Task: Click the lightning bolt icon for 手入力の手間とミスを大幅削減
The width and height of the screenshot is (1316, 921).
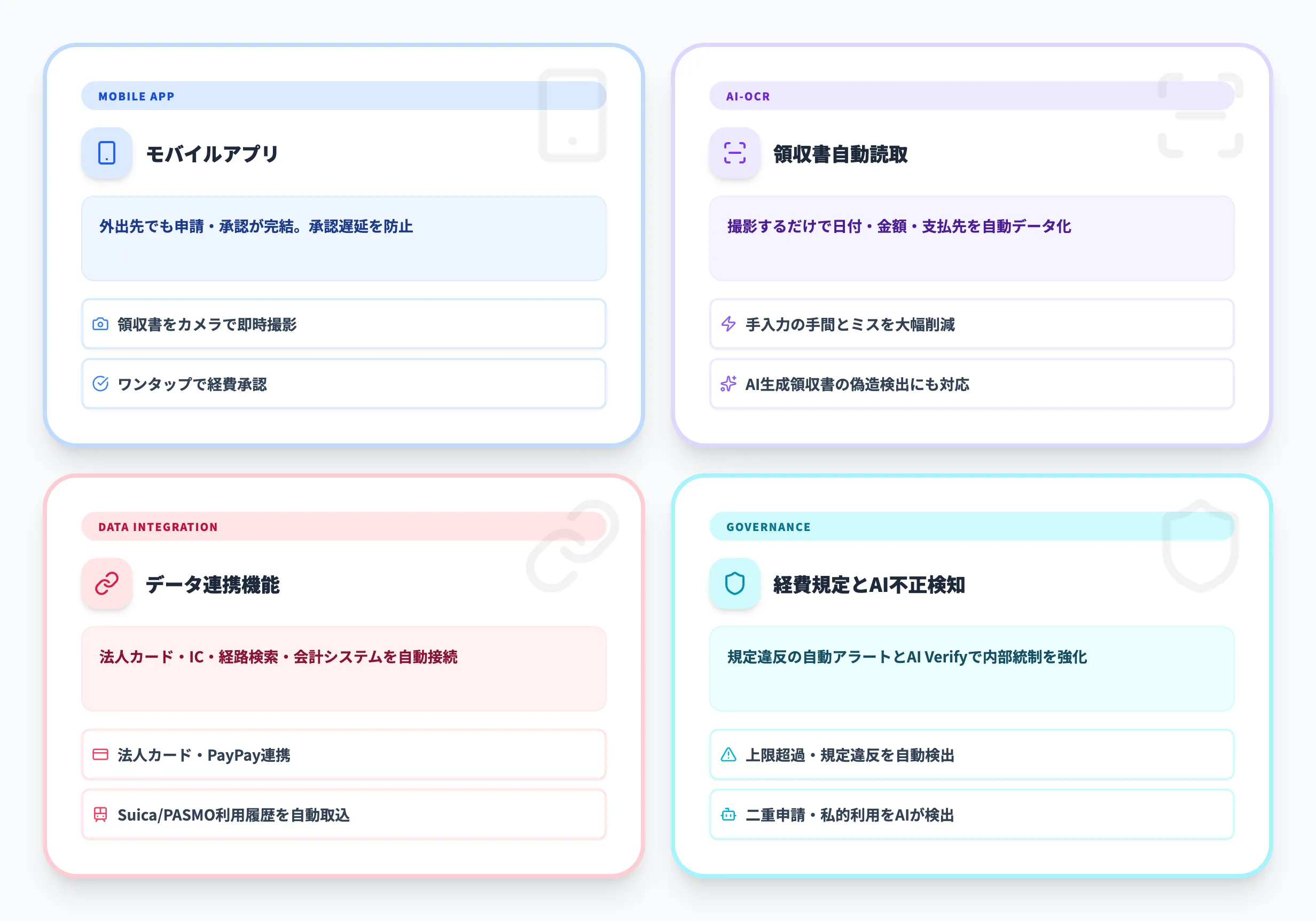Action: pyautogui.click(x=727, y=324)
